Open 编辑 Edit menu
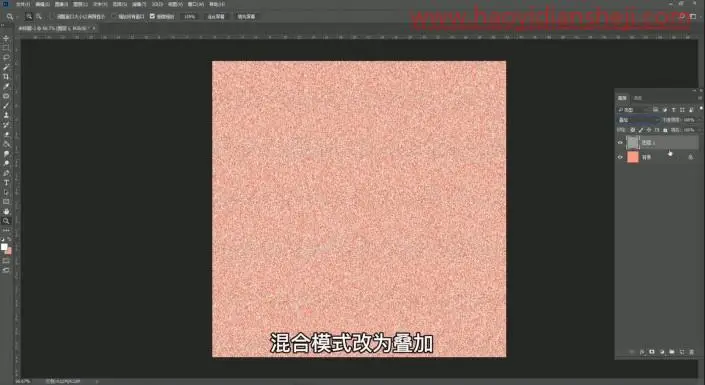This screenshot has width=705, height=385. 42,4
